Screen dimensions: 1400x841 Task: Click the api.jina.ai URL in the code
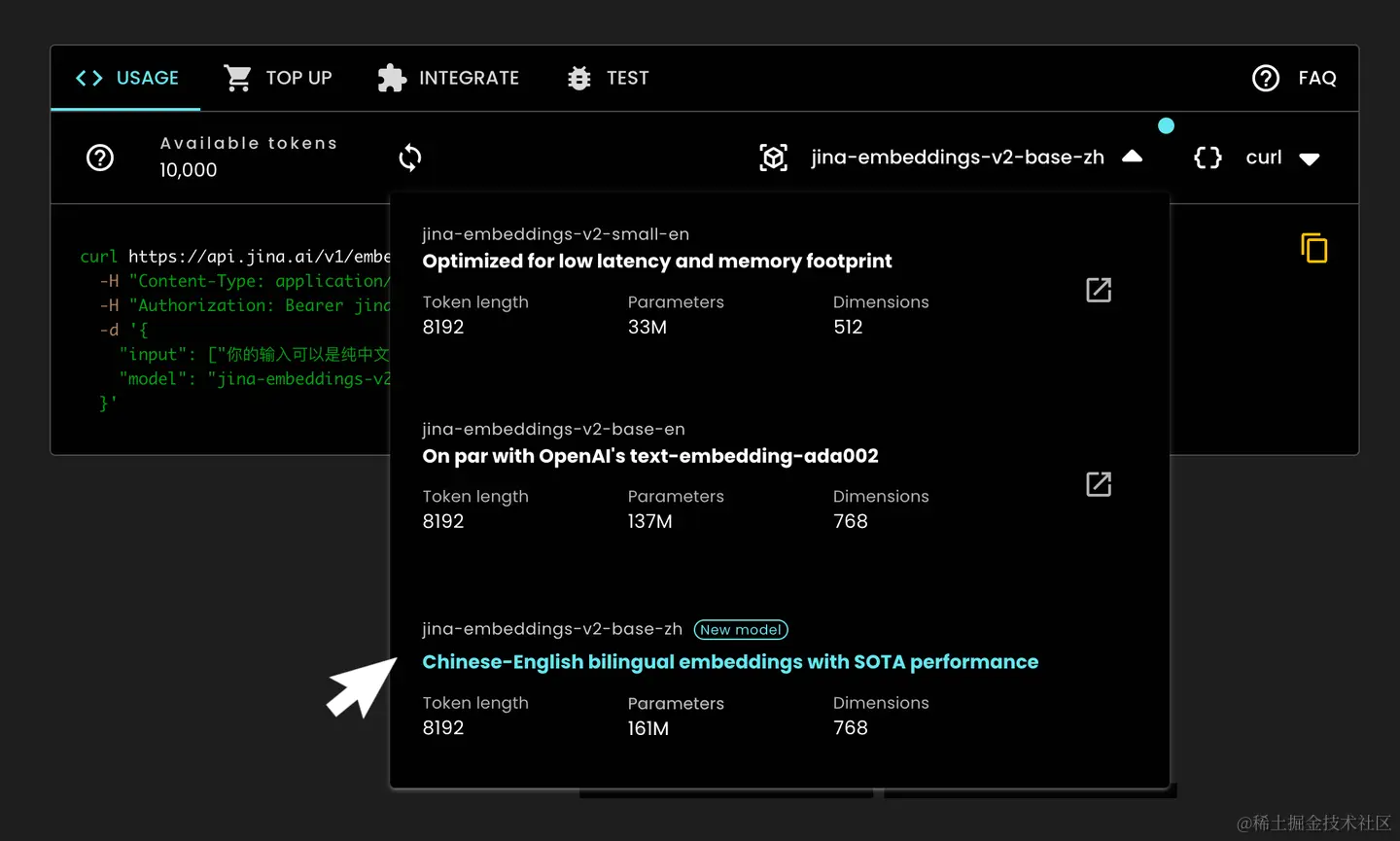259,257
